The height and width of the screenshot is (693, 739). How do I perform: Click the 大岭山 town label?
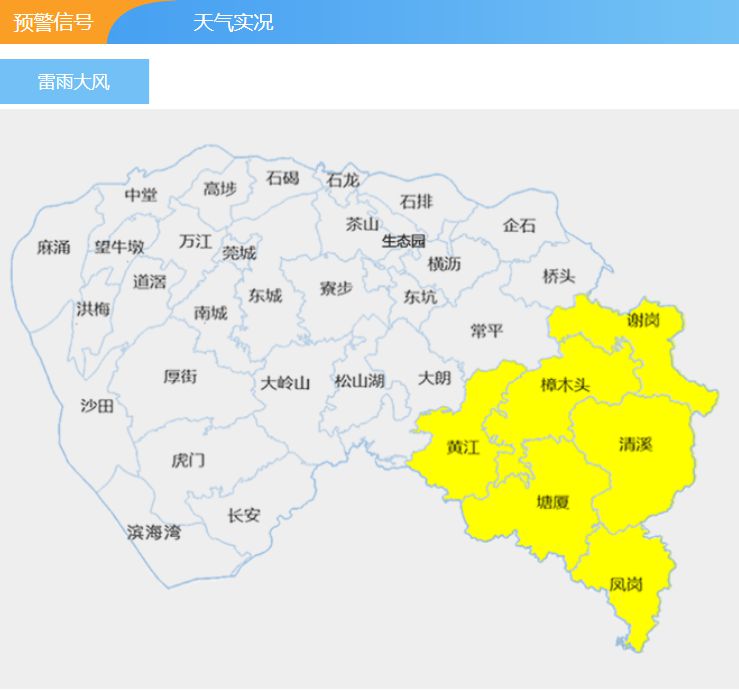pos(285,383)
